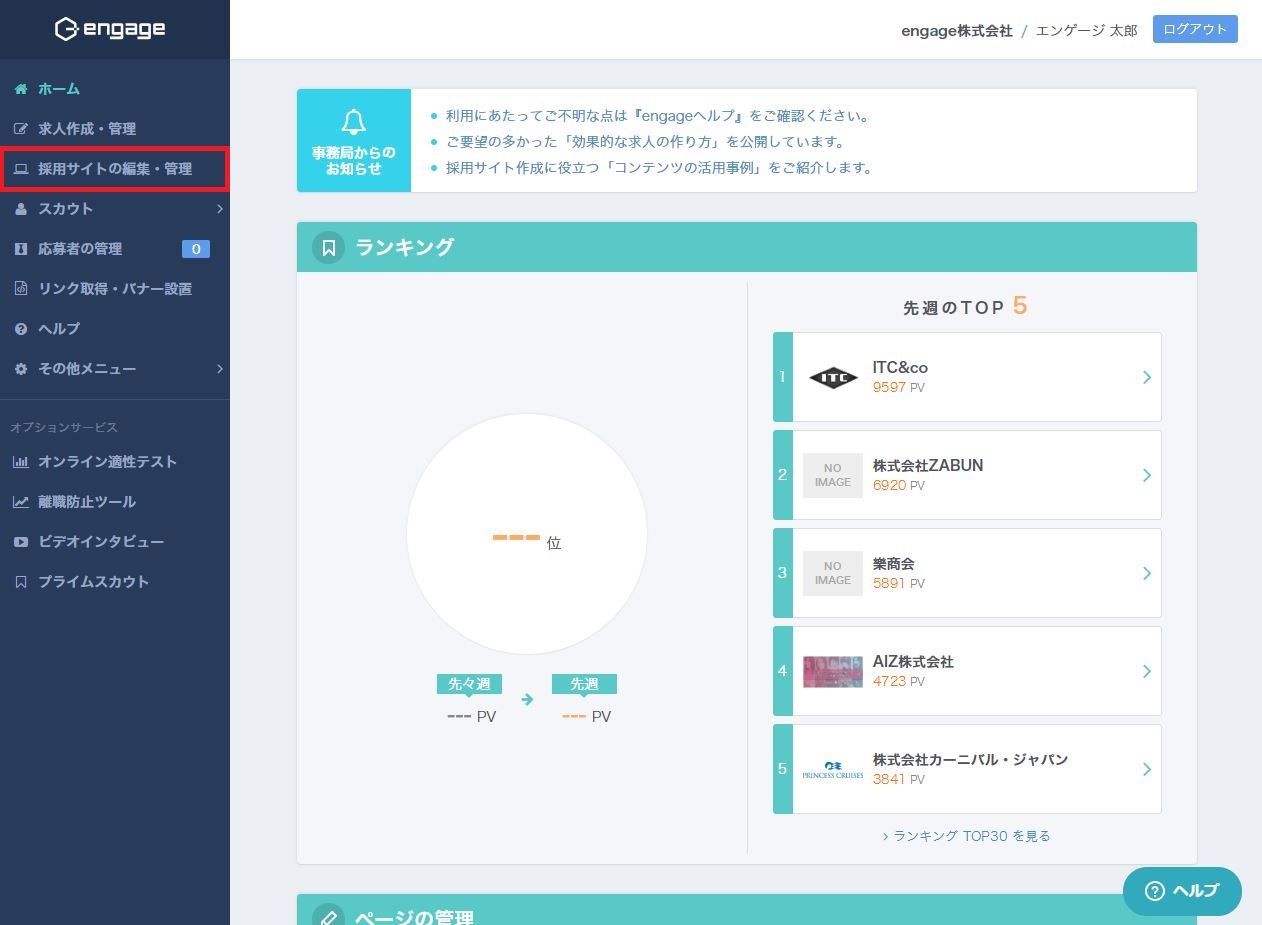This screenshot has width=1262, height=925.
Task: Click the home icon beside ホーム
Action: tap(20, 89)
